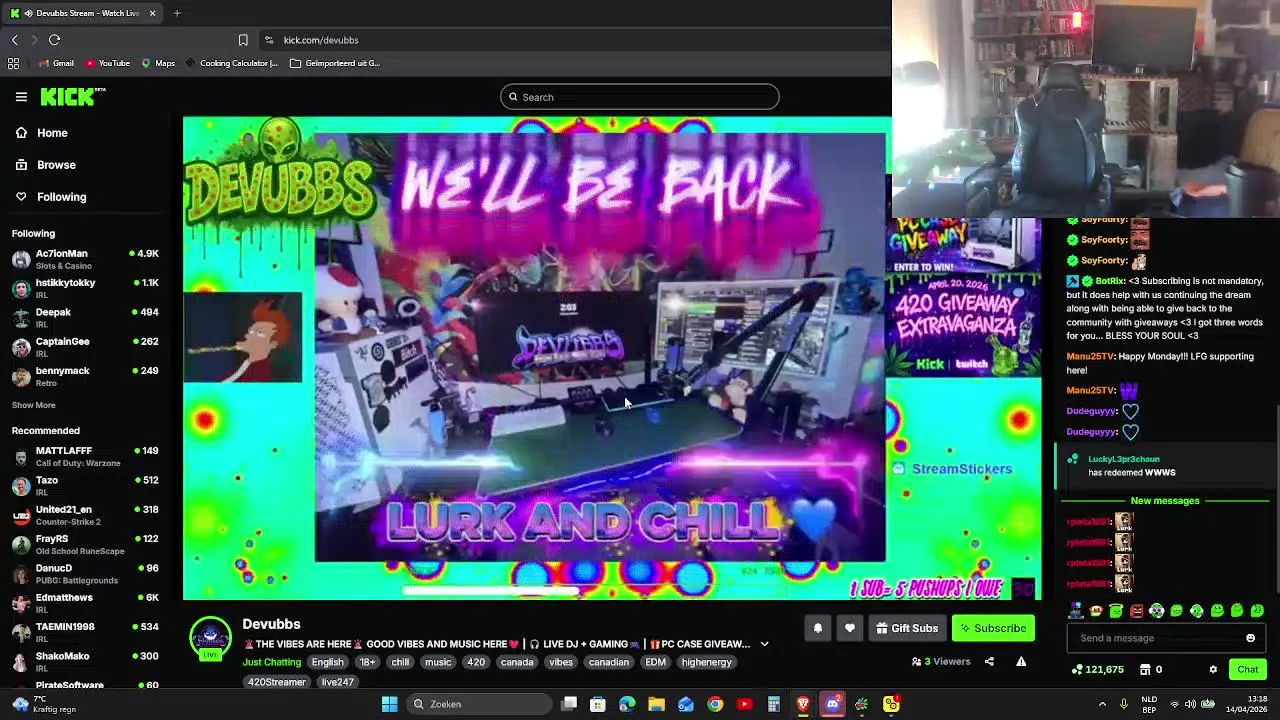This screenshot has height=720, width=1280.
Task: Open the emoji picker in chat
Action: tap(1250, 638)
